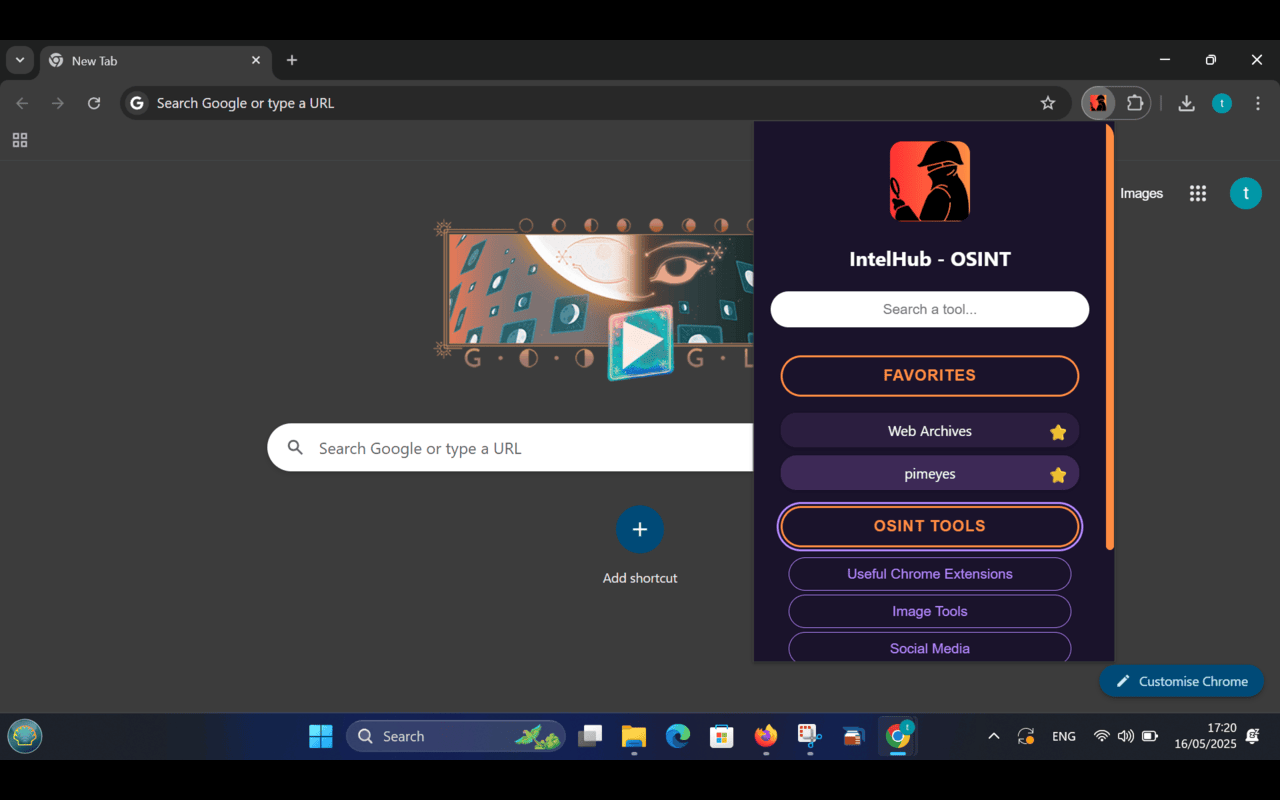Expand hidden icons in the system tray
1280x800 pixels.
pyautogui.click(x=993, y=736)
